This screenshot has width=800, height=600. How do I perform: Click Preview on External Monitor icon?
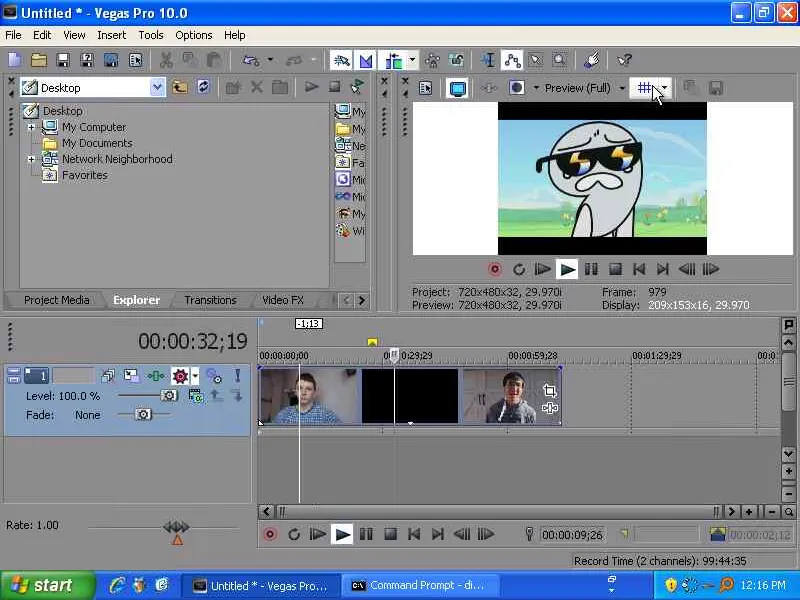457,88
